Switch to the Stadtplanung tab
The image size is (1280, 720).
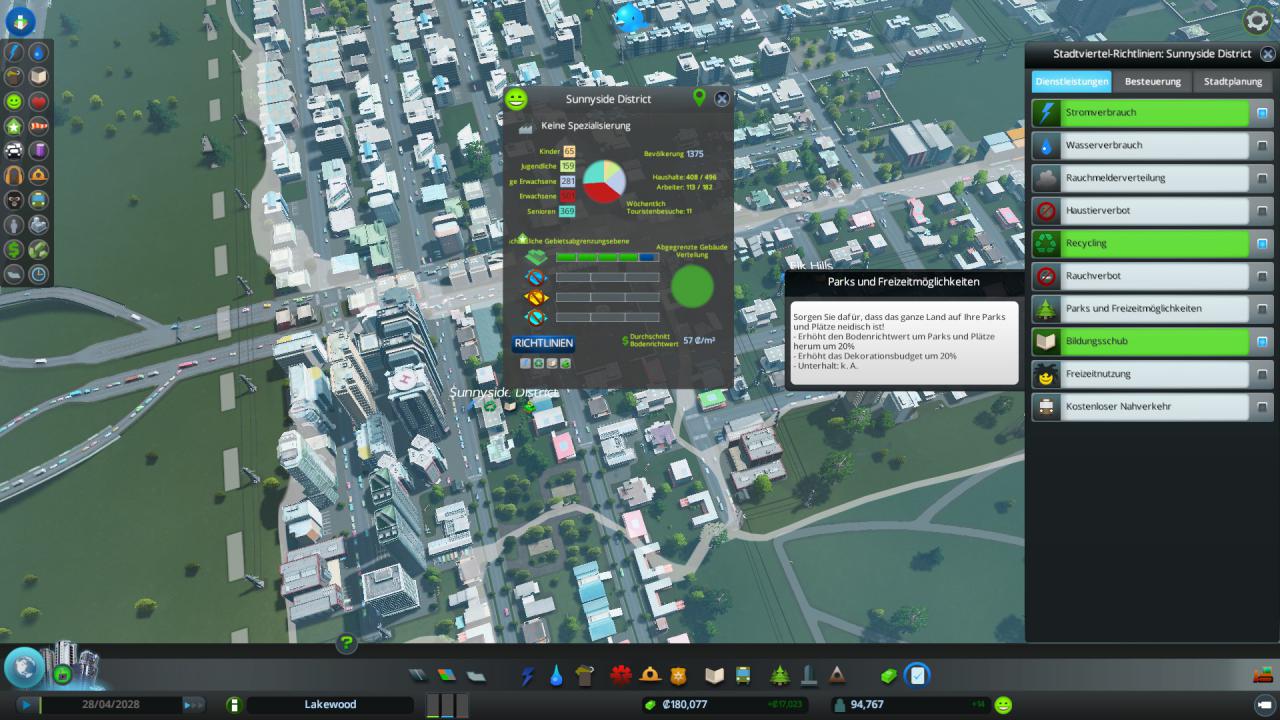pyautogui.click(x=1233, y=81)
